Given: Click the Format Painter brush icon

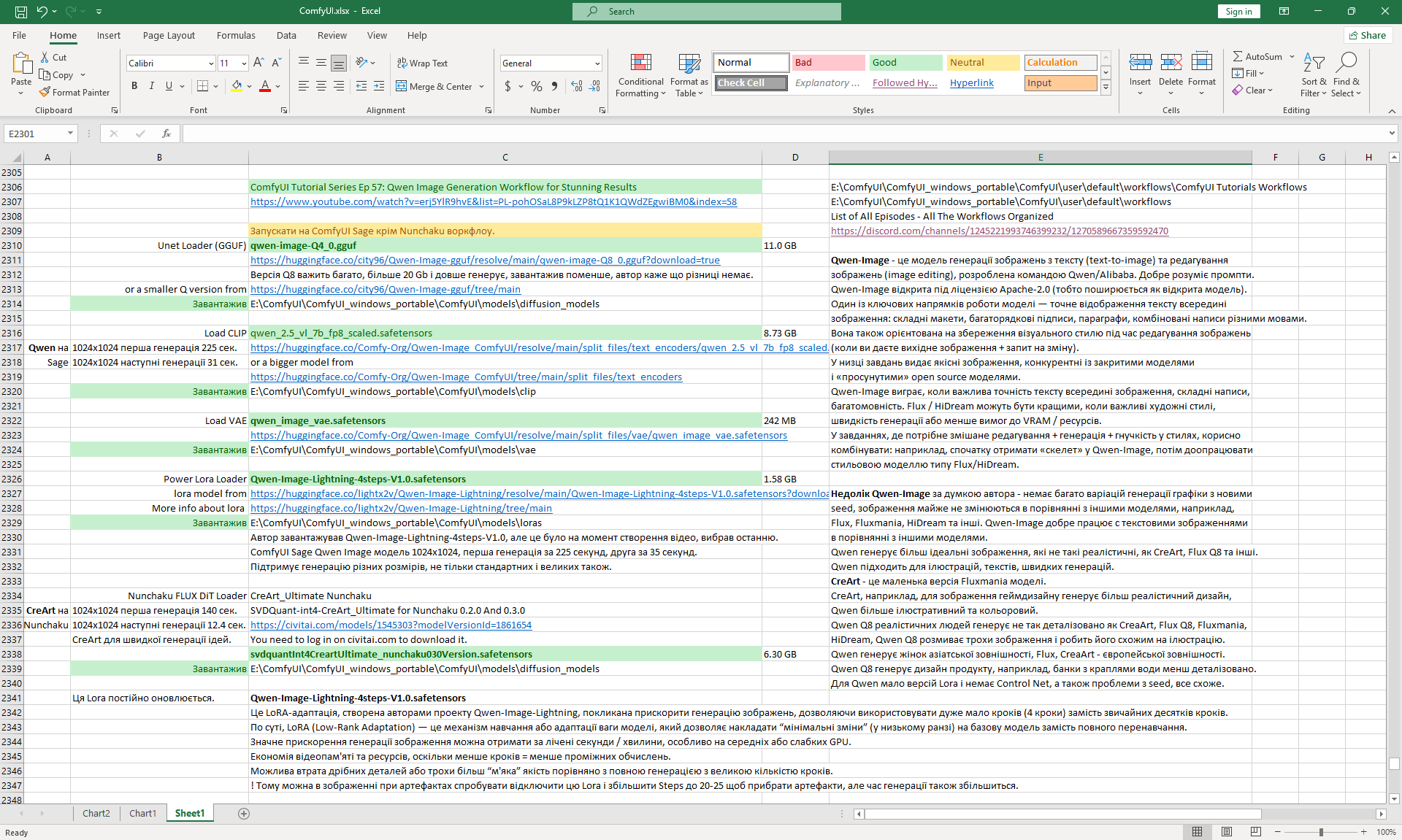Looking at the screenshot, I should click(x=45, y=93).
